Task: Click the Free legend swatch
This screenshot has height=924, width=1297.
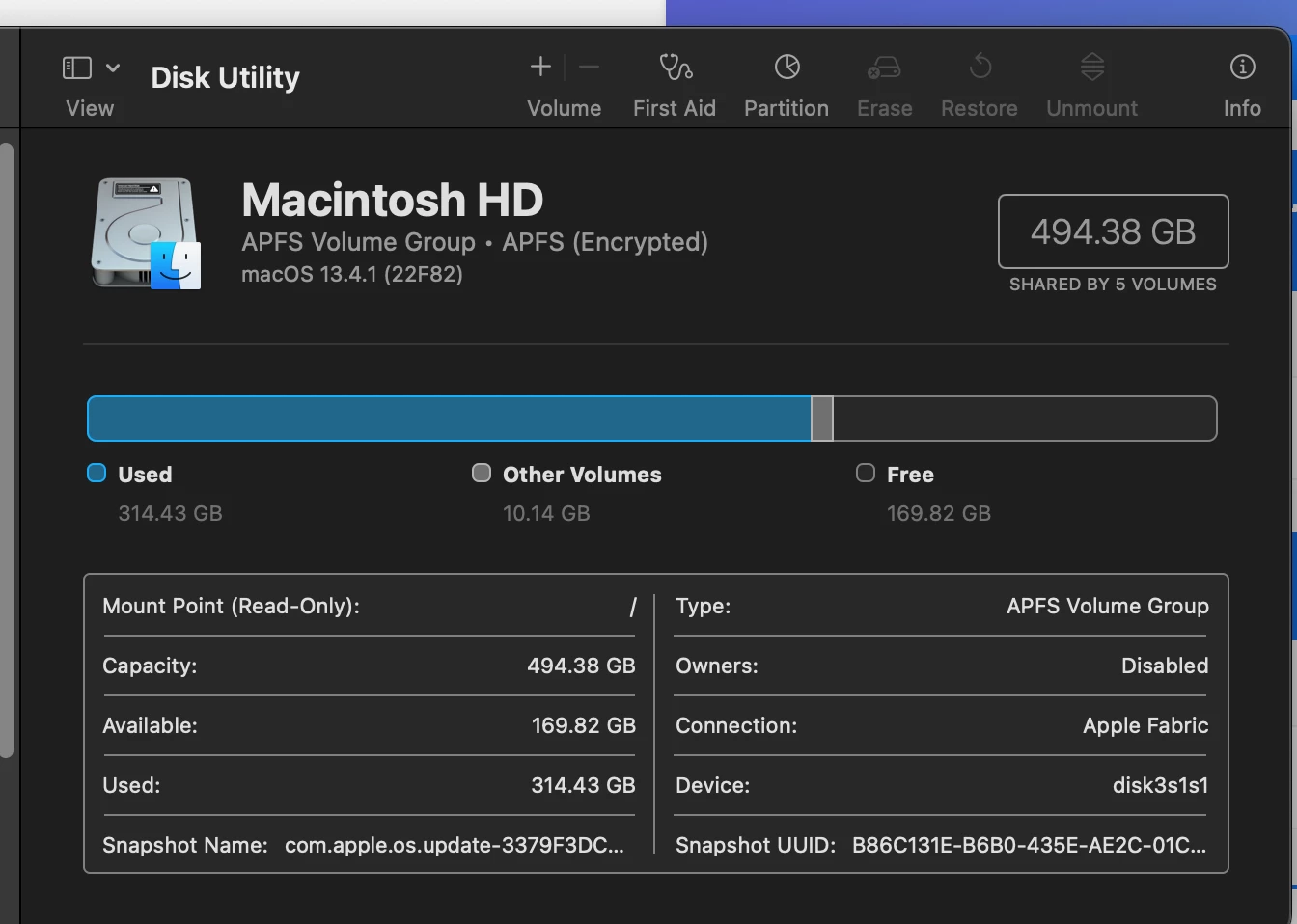Action: (x=866, y=473)
